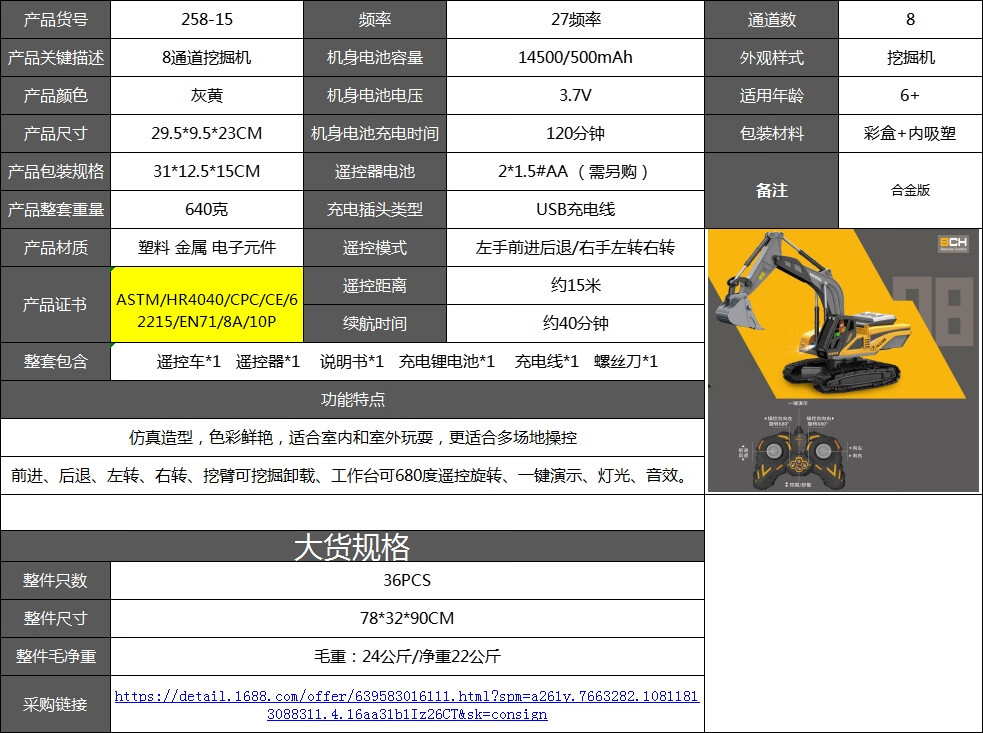Click the 彩盒+内吸塑 packaging cell
The width and height of the screenshot is (983, 733).
pyautogui.click(x=910, y=134)
